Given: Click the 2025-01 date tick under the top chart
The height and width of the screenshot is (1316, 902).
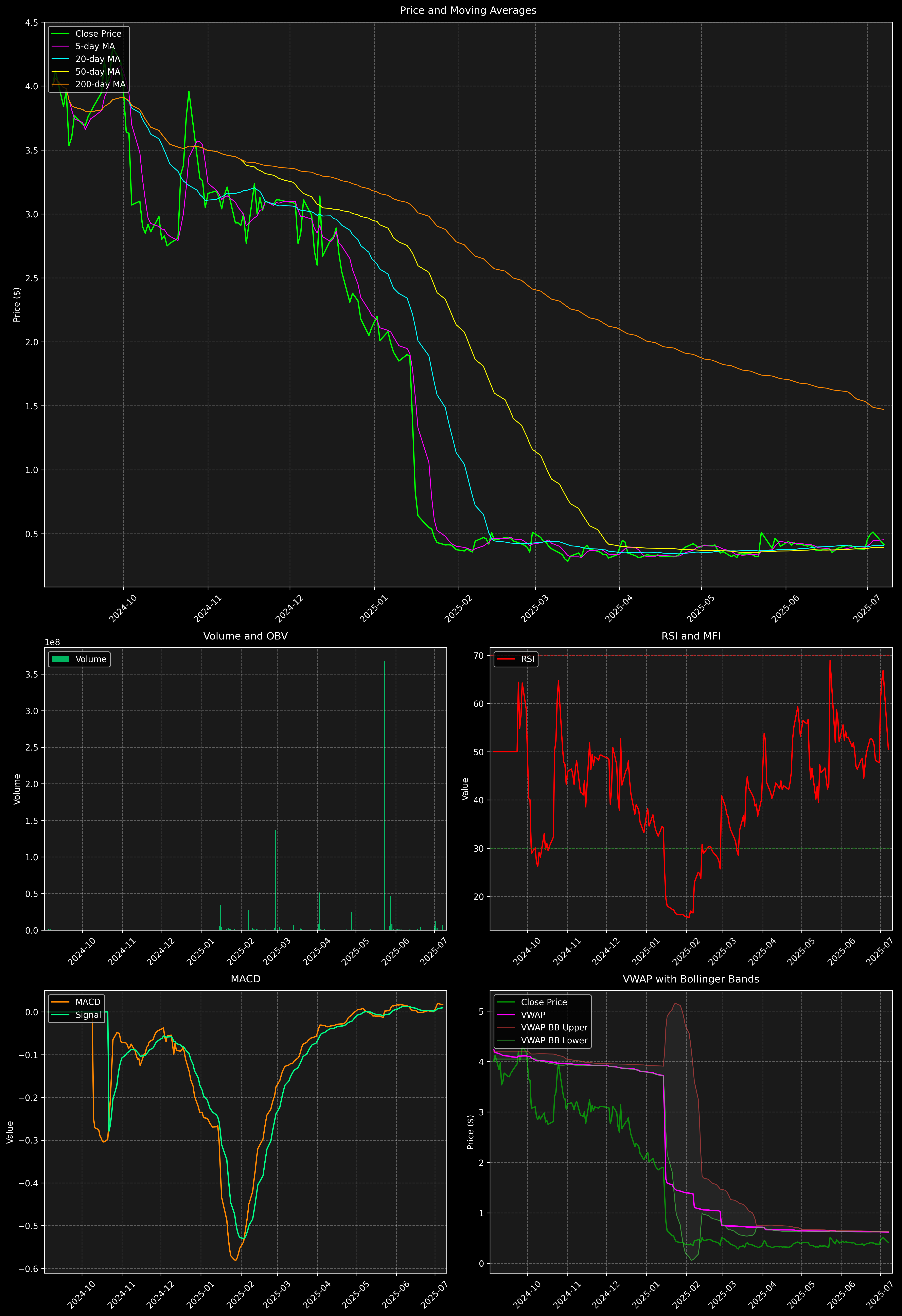Looking at the screenshot, I should (x=374, y=609).
